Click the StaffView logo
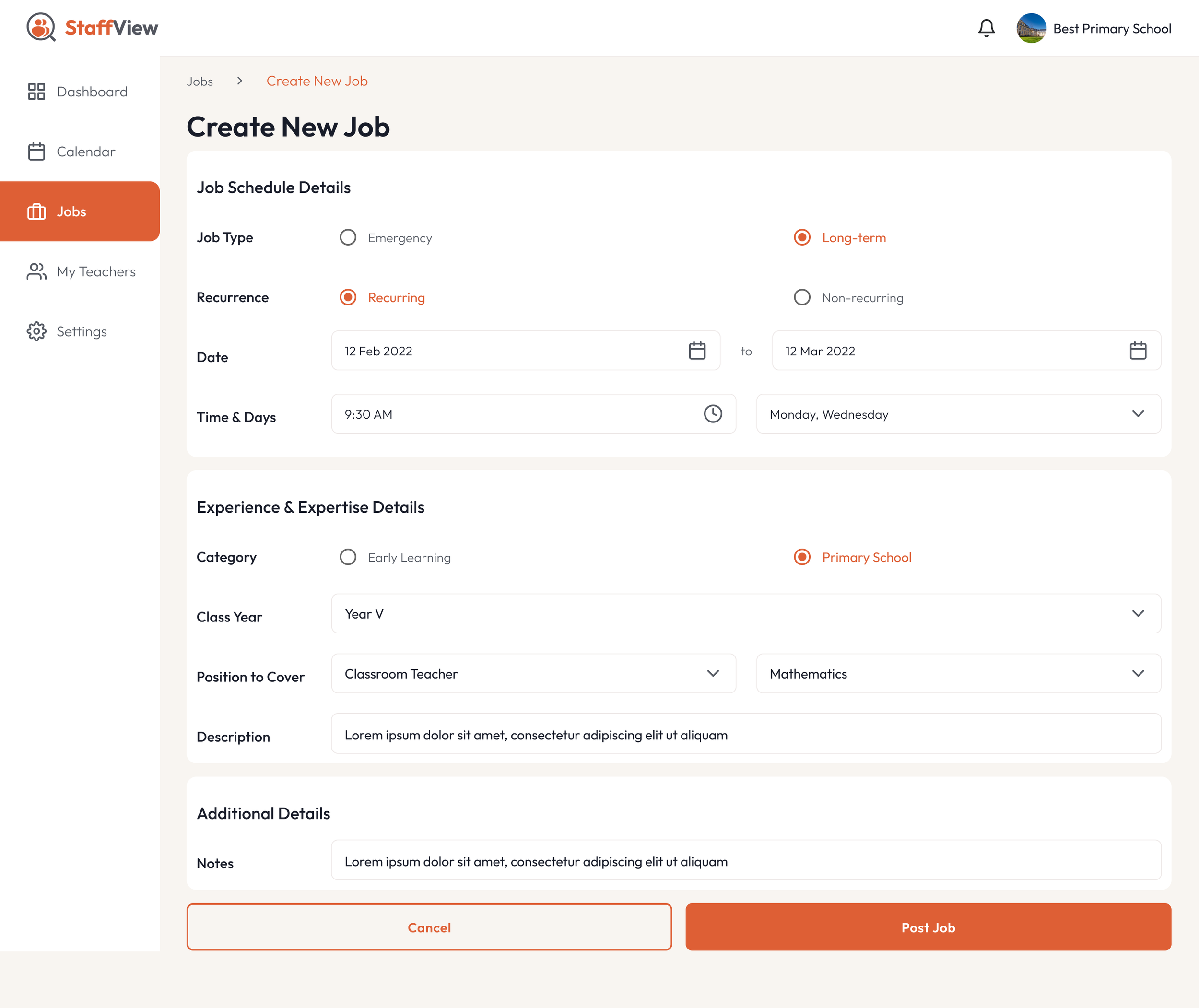The image size is (1199, 1008). tap(92, 26)
